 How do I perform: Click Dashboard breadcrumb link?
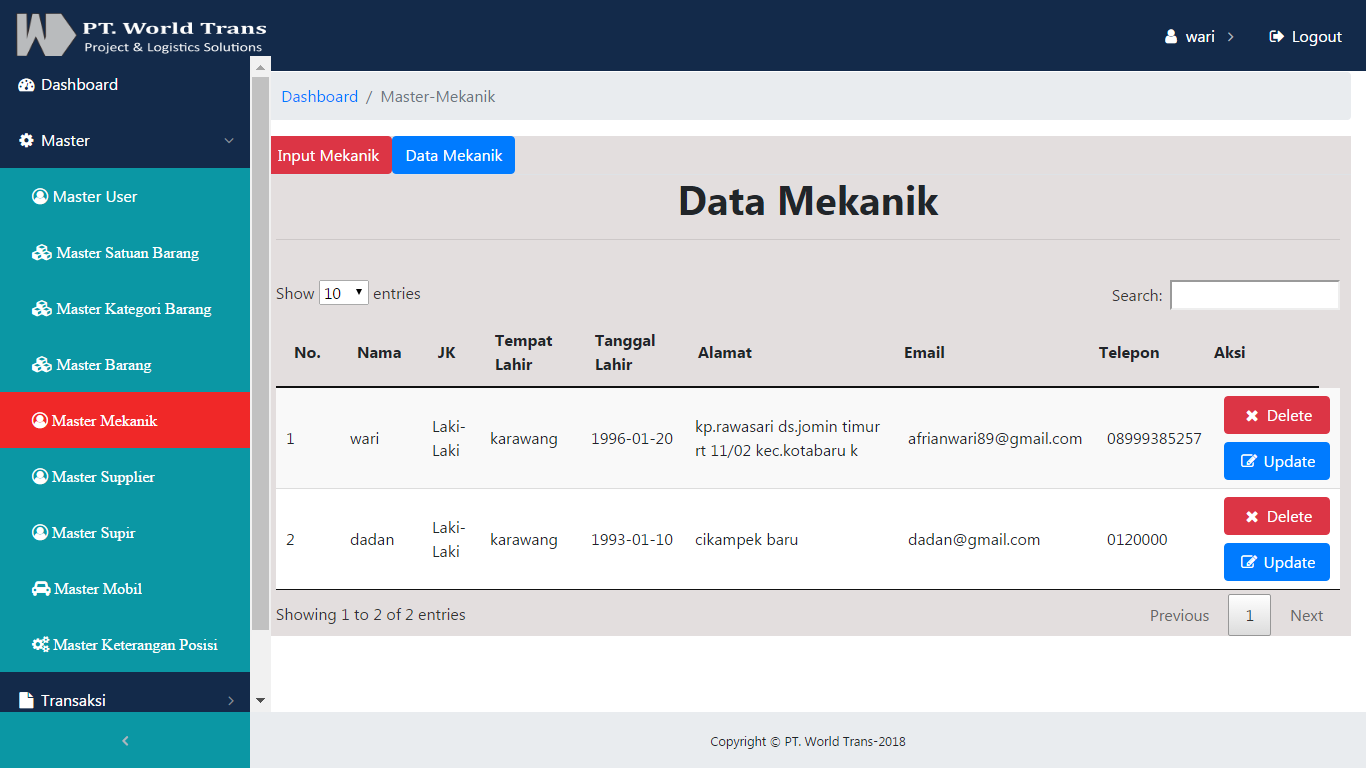pyautogui.click(x=319, y=97)
